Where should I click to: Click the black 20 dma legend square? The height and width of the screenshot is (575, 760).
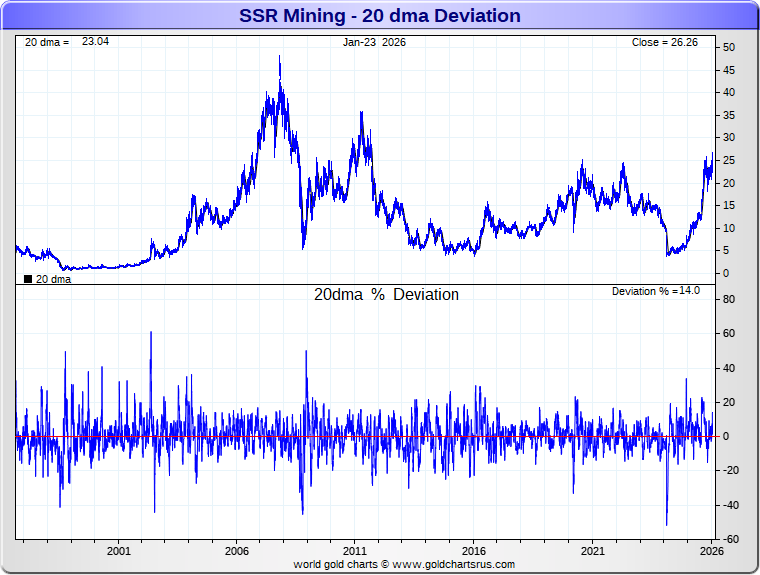tap(28, 279)
